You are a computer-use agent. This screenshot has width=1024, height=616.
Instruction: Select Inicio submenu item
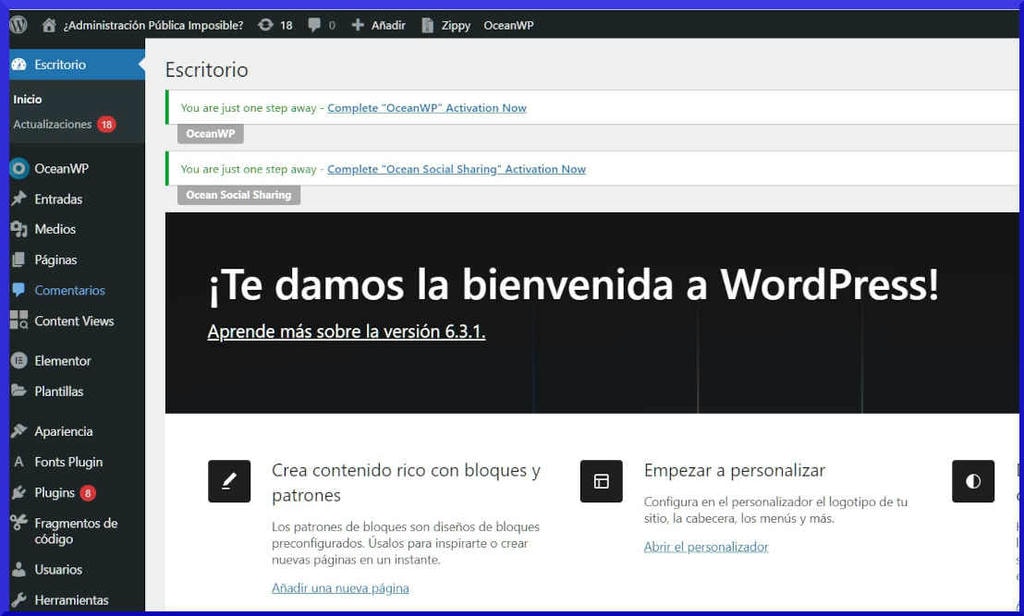[27, 99]
